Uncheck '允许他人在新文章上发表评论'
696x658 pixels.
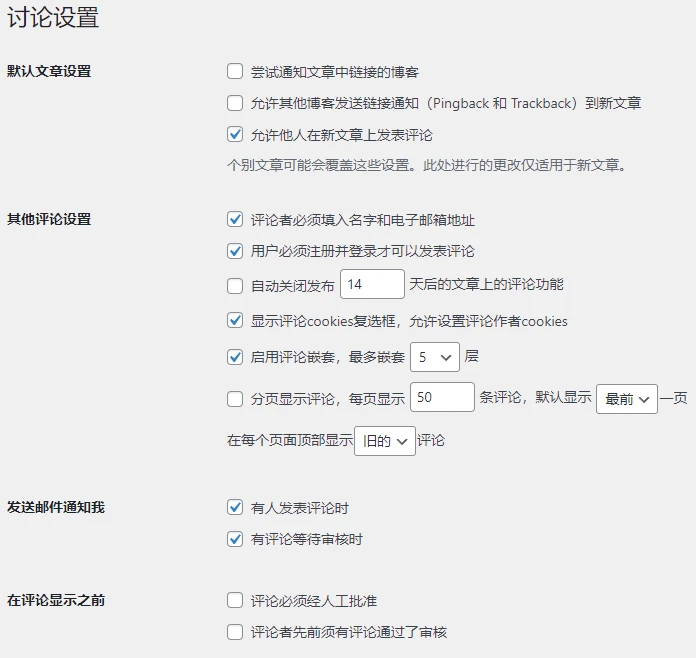(235, 134)
